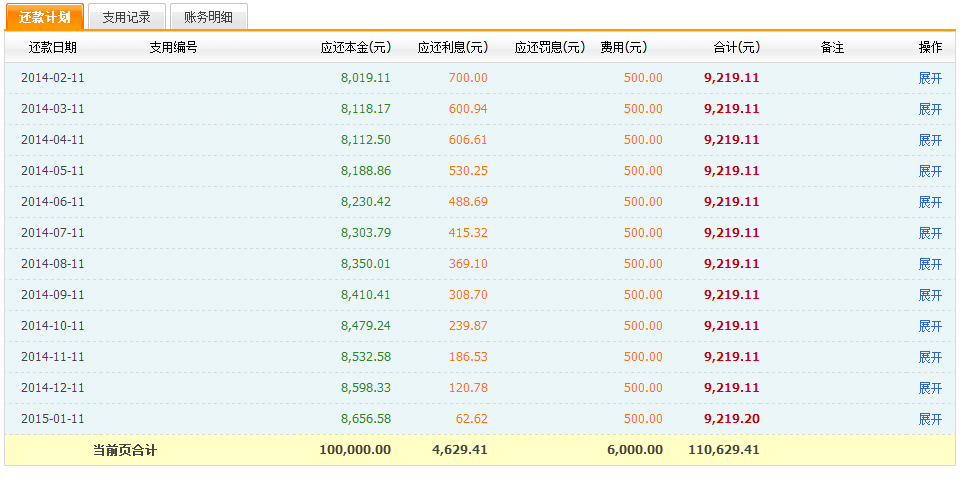
Task: Click interest amount 239.87
Action: click(468, 326)
